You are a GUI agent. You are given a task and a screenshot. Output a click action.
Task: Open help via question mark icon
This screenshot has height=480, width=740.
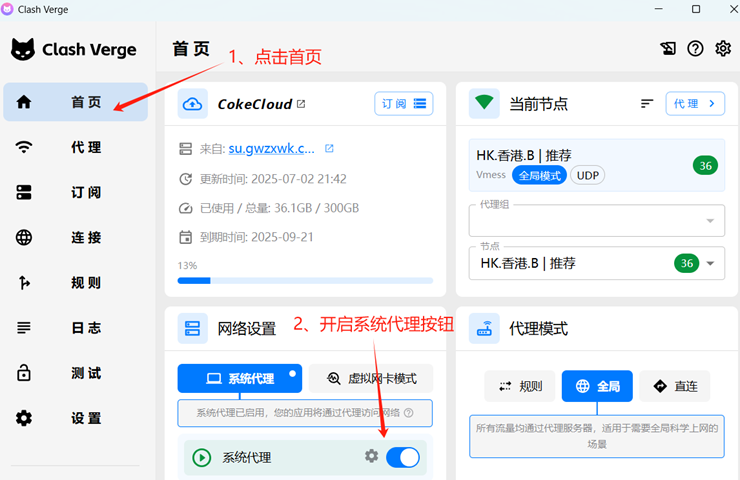695,48
